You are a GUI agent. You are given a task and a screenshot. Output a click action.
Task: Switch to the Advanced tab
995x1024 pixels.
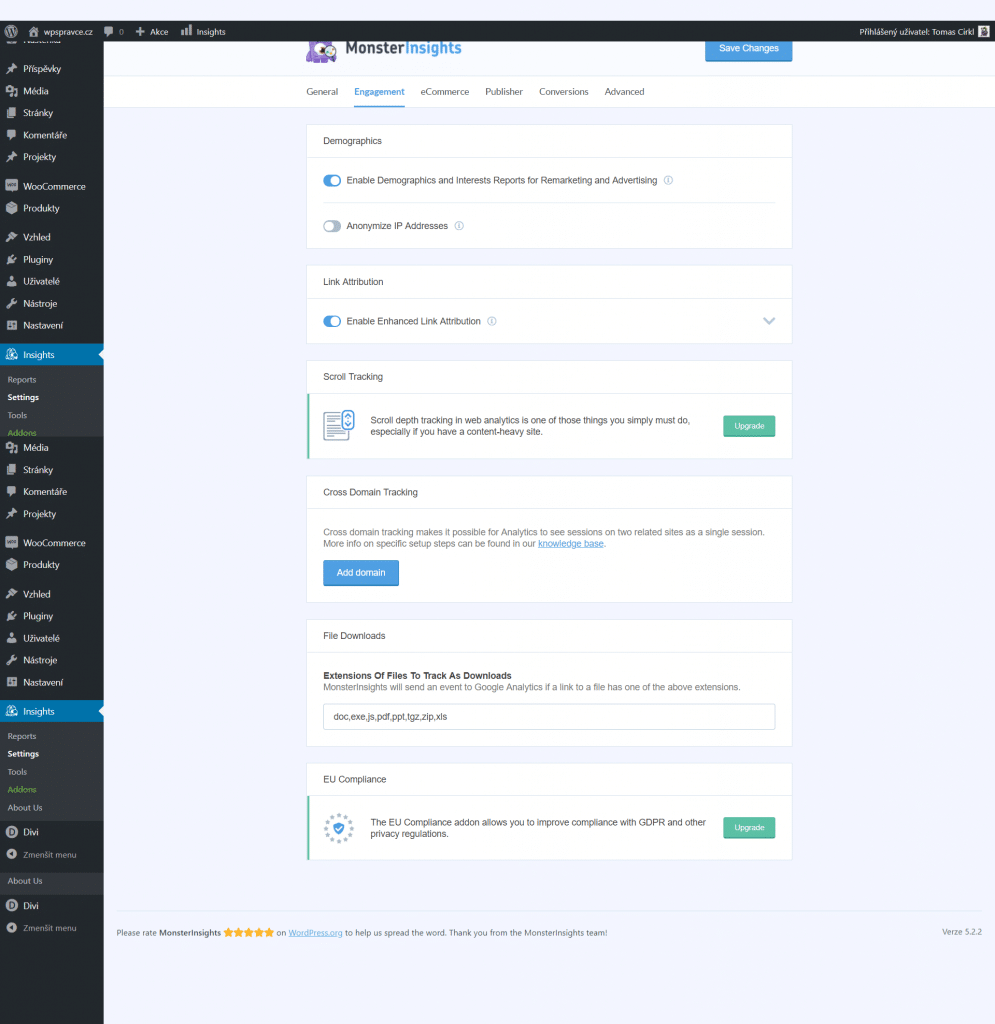pos(624,91)
